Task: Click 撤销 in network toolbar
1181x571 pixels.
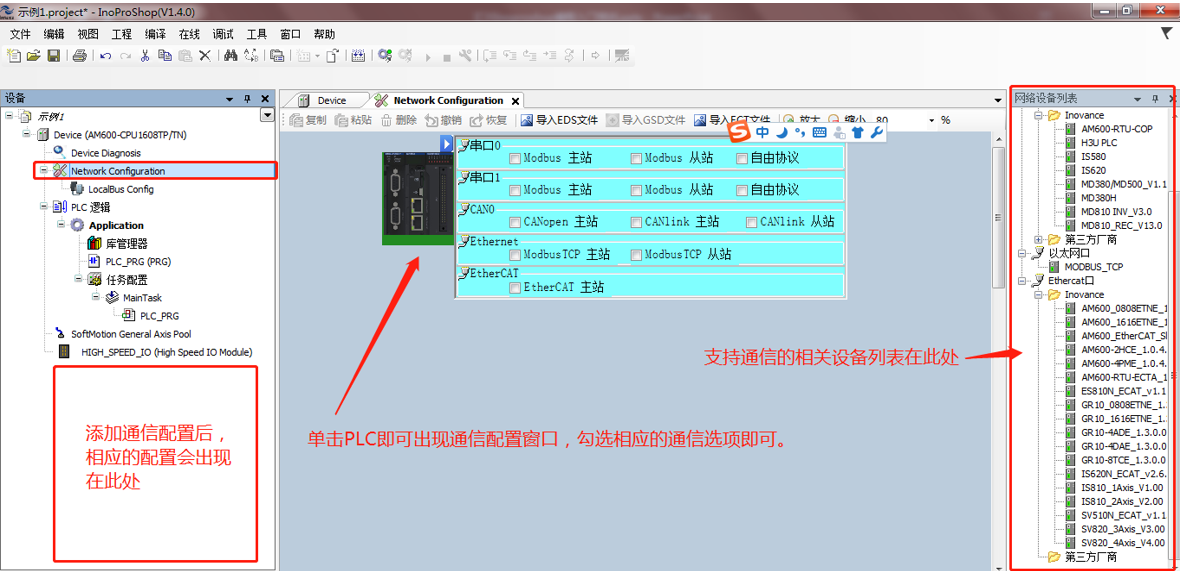Action: point(443,120)
